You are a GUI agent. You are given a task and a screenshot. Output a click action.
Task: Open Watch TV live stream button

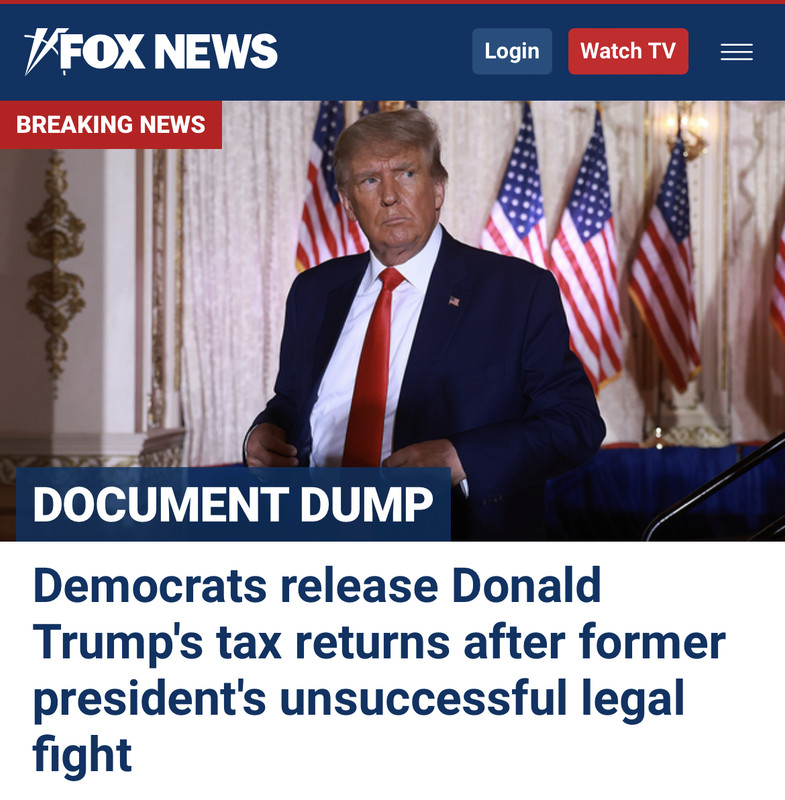628,51
